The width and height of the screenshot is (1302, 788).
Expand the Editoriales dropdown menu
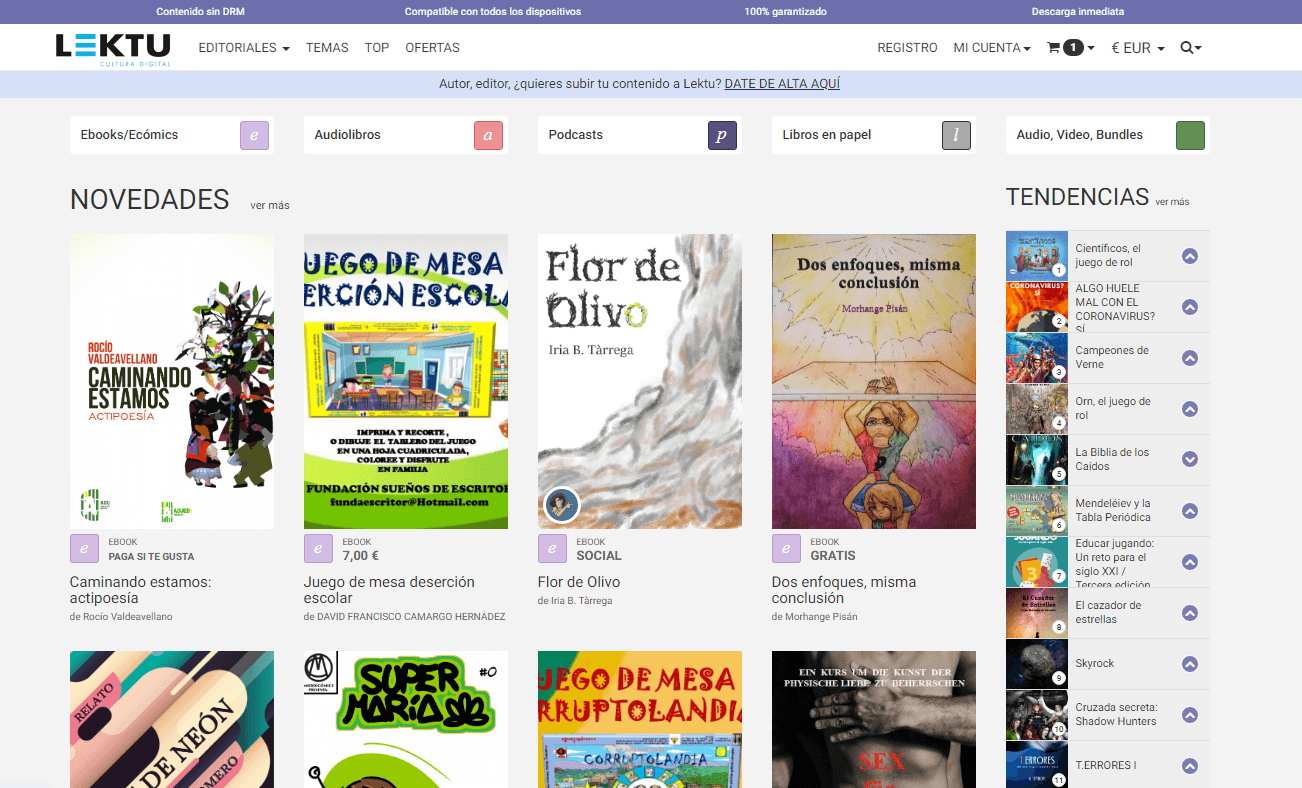click(244, 48)
